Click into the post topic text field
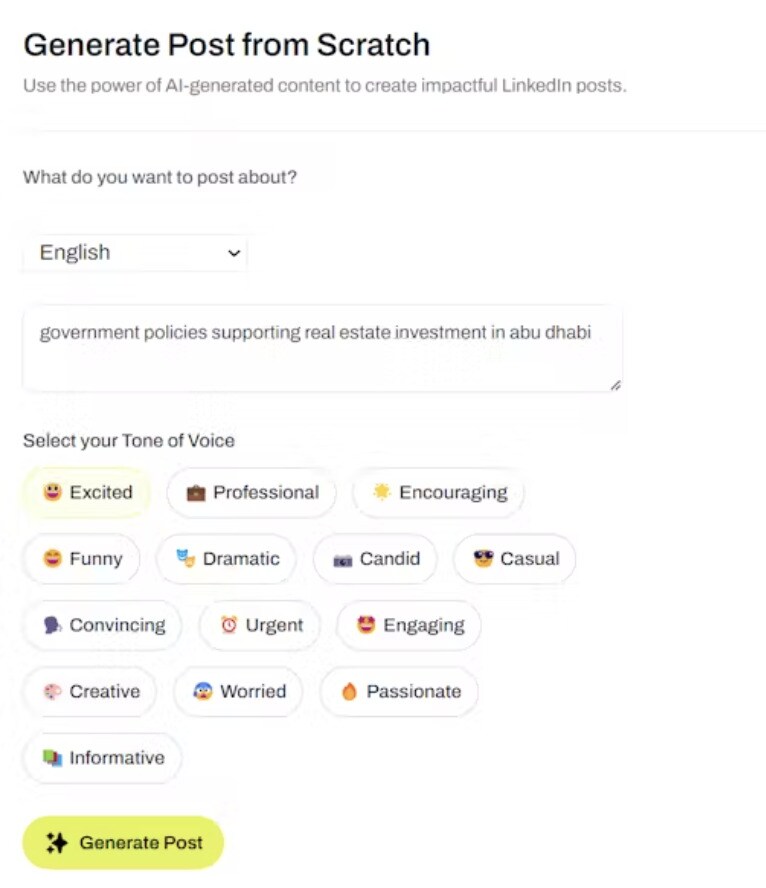 322,348
